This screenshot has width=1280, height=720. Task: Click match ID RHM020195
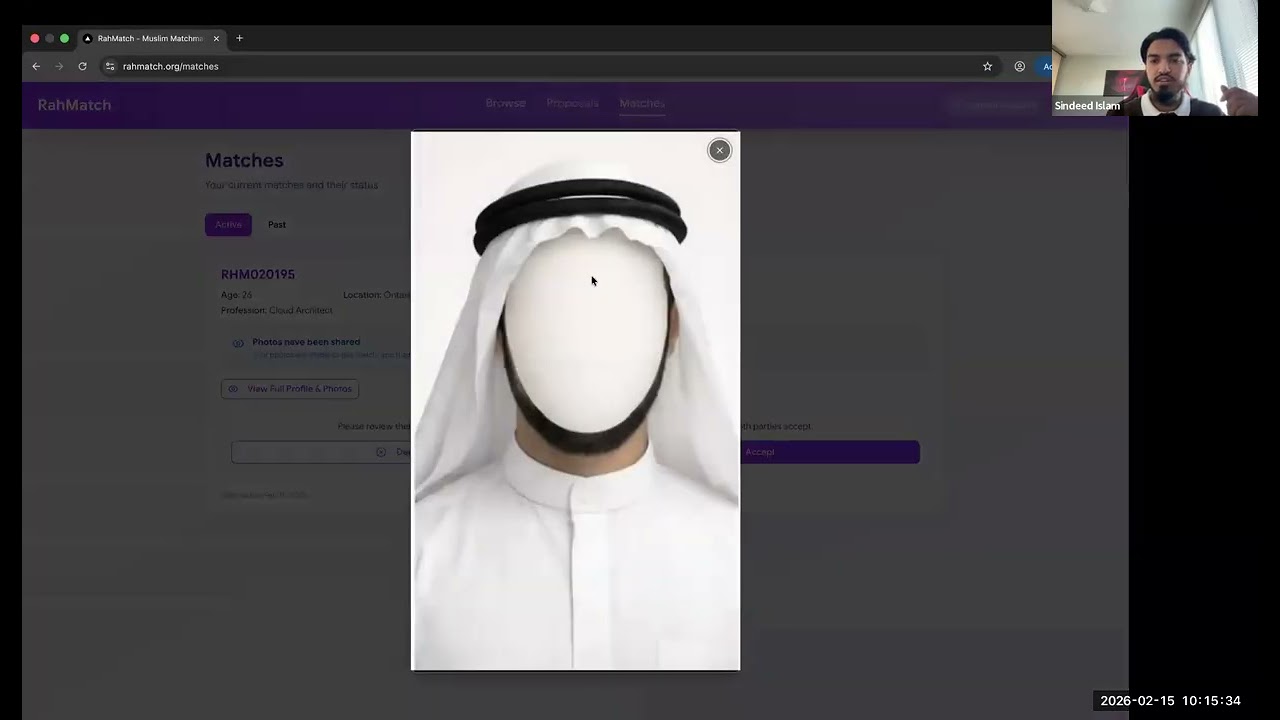258,274
